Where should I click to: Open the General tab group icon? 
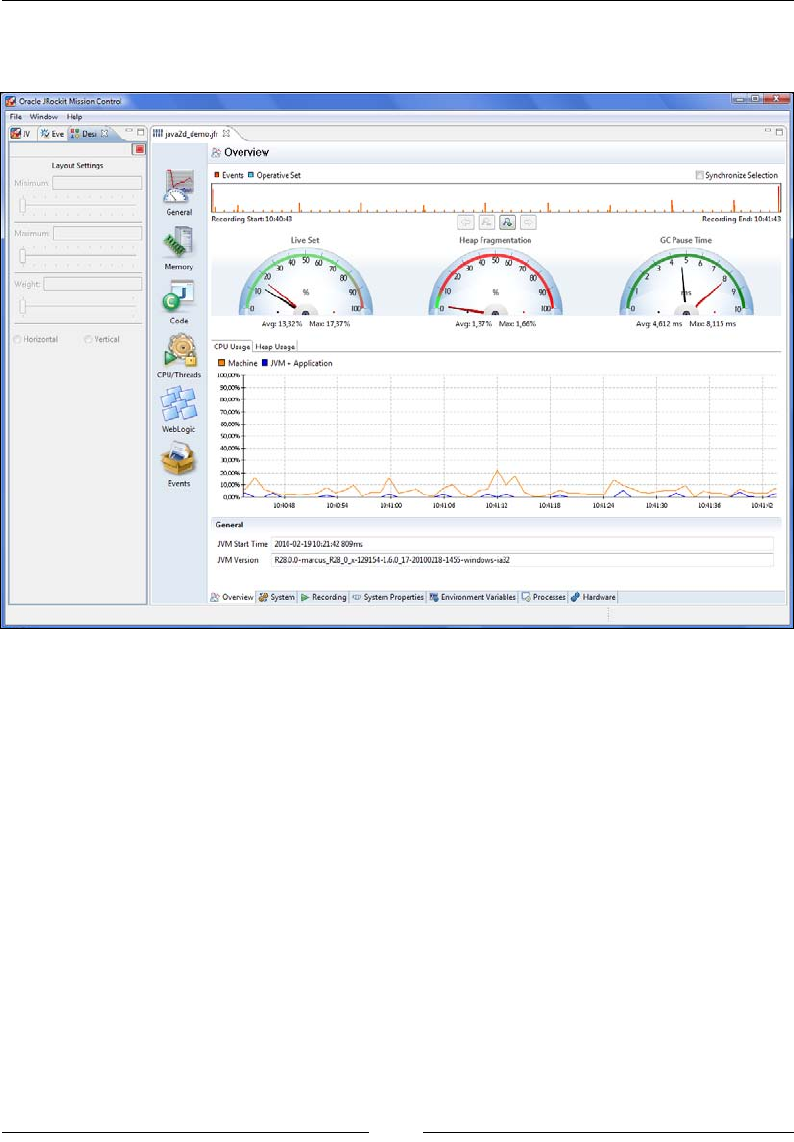pos(179,187)
